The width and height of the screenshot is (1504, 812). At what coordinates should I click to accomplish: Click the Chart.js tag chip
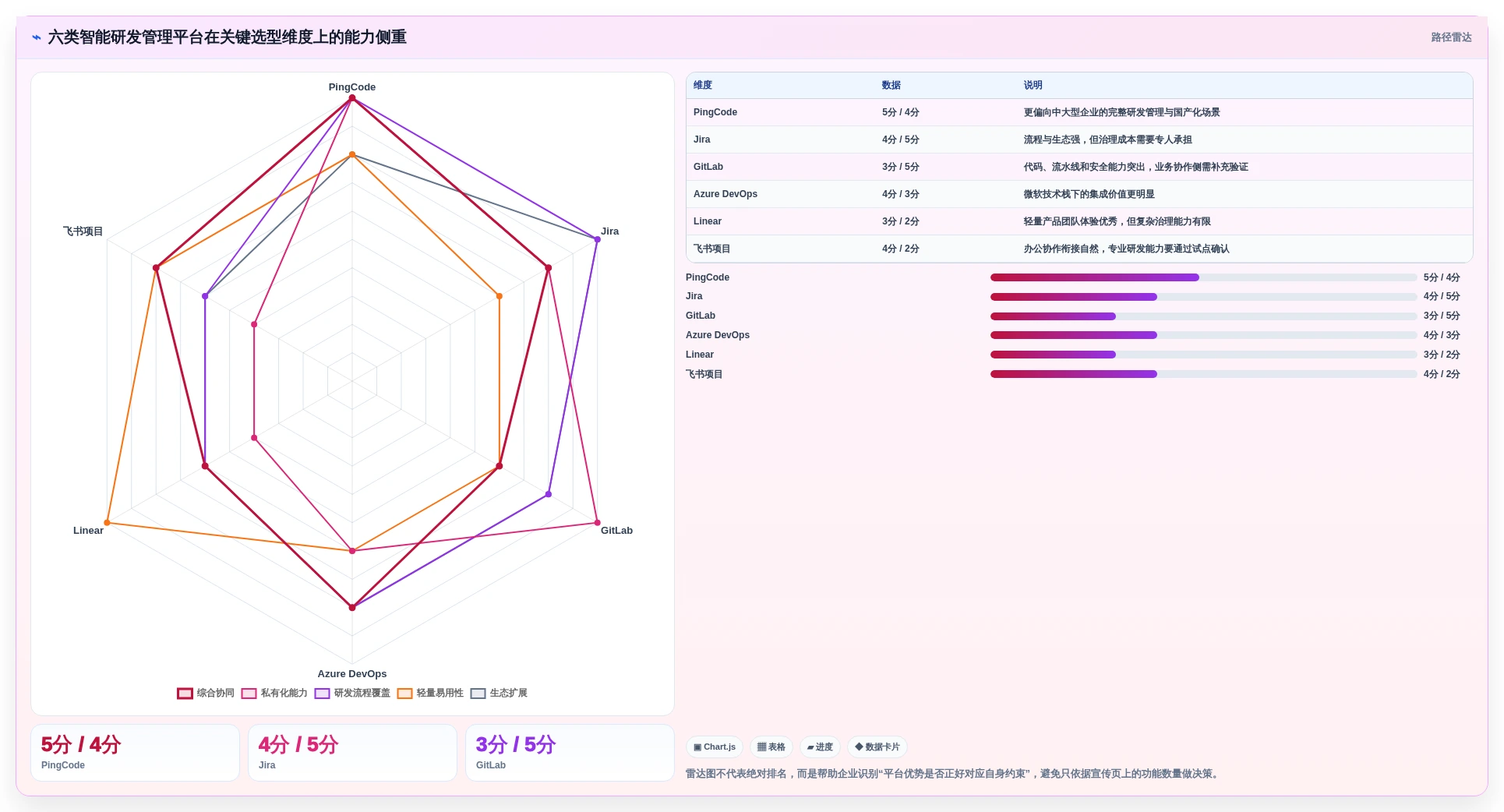pos(715,747)
